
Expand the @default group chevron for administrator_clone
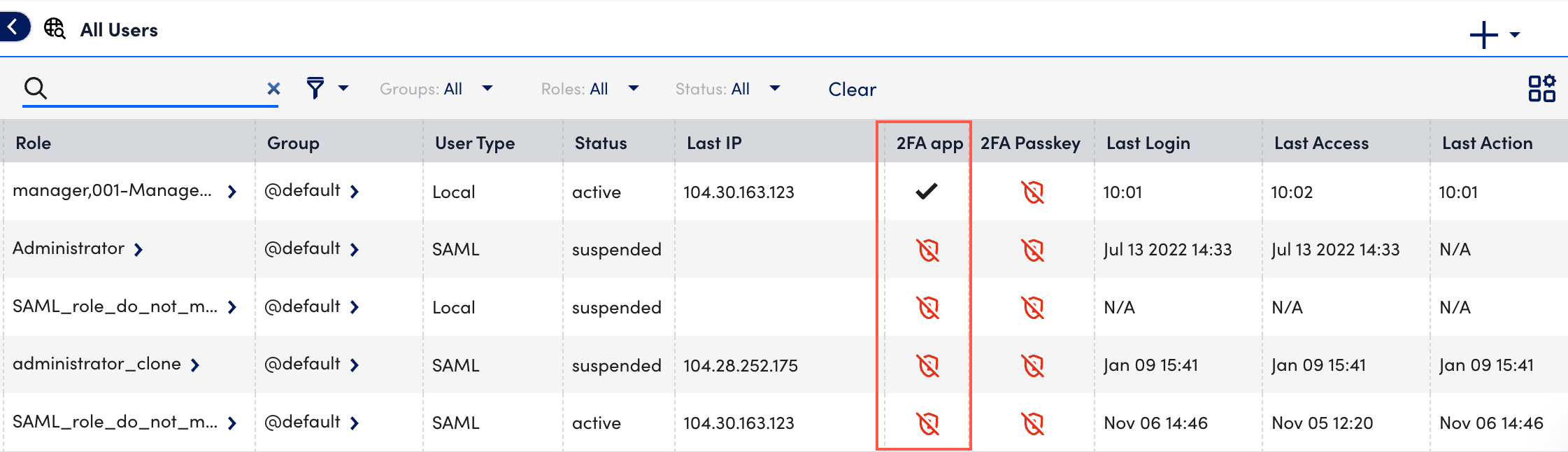[x=355, y=365]
